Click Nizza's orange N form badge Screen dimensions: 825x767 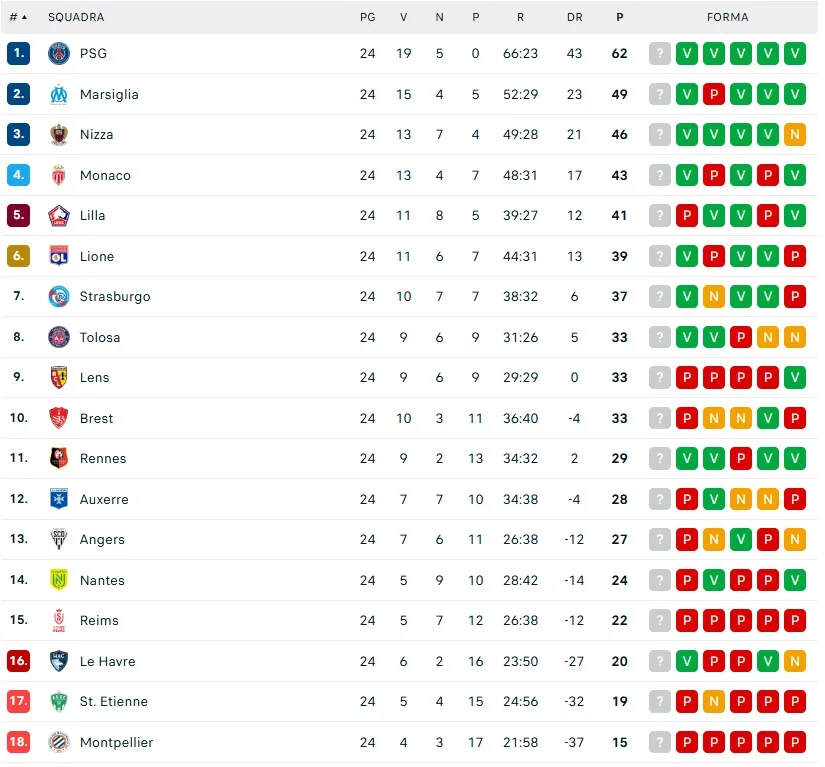(795, 135)
